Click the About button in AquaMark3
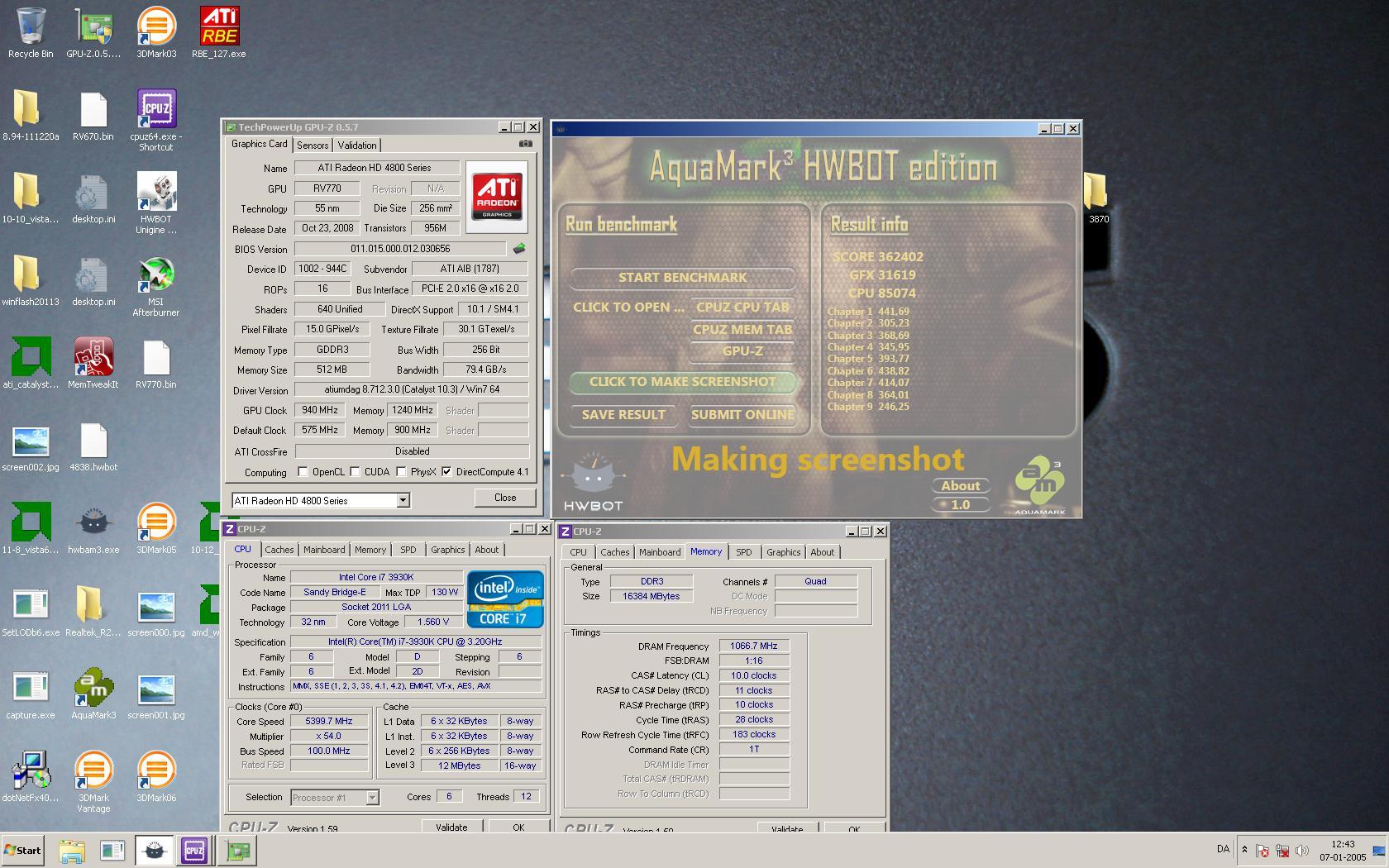The height and width of the screenshot is (868, 1389). tap(961, 486)
